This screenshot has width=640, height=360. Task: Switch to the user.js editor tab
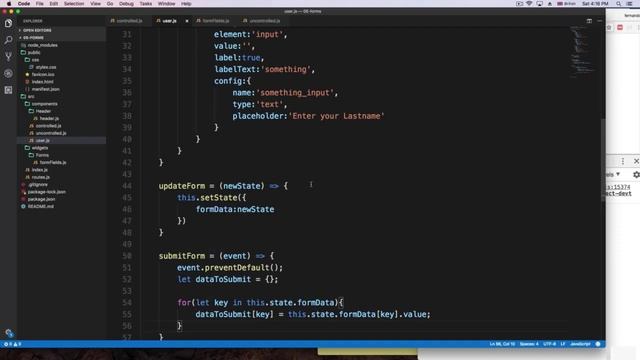click(x=169, y=21)
